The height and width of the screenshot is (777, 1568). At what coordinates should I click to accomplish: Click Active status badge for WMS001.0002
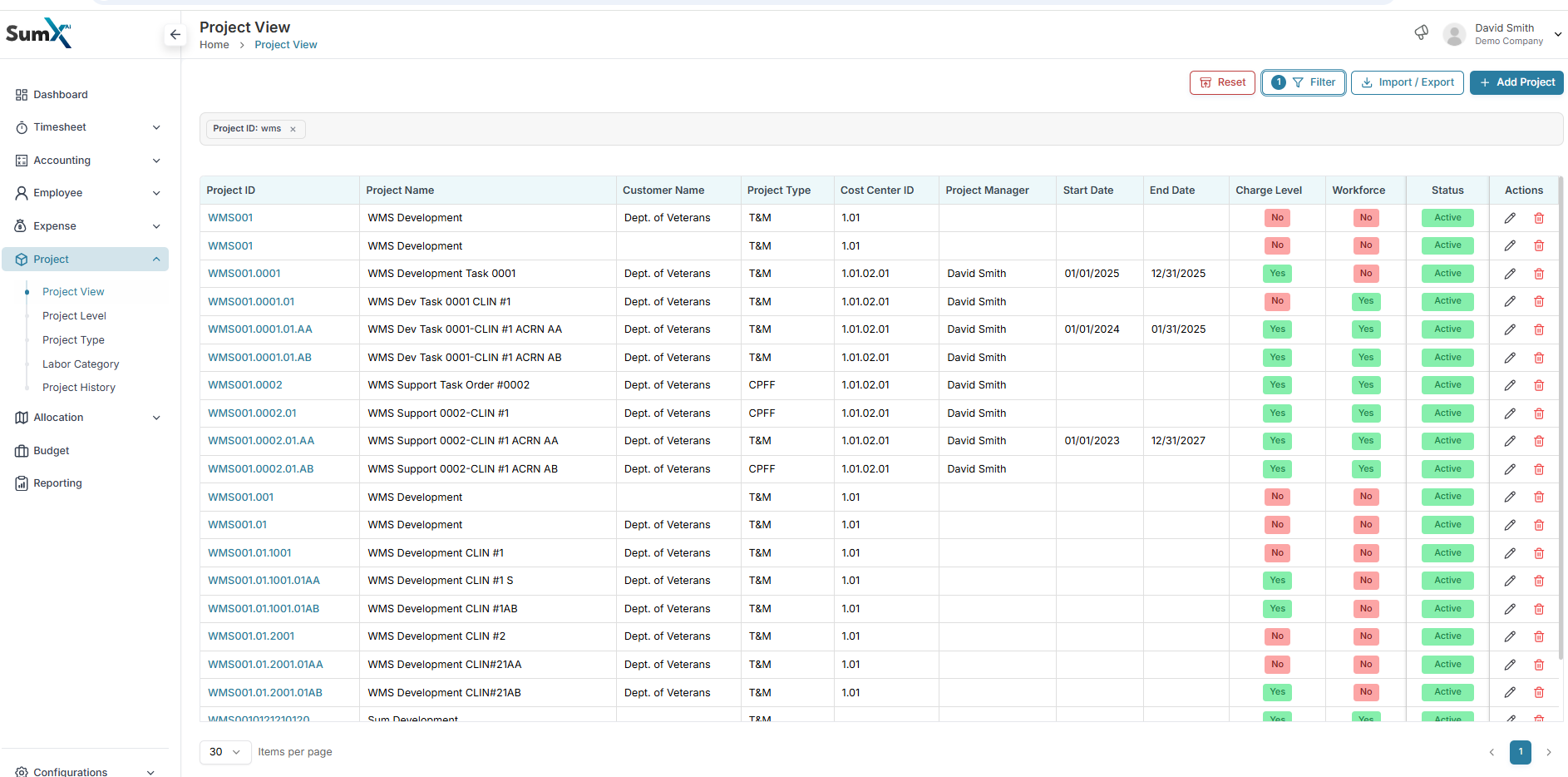click(1447, 385)
